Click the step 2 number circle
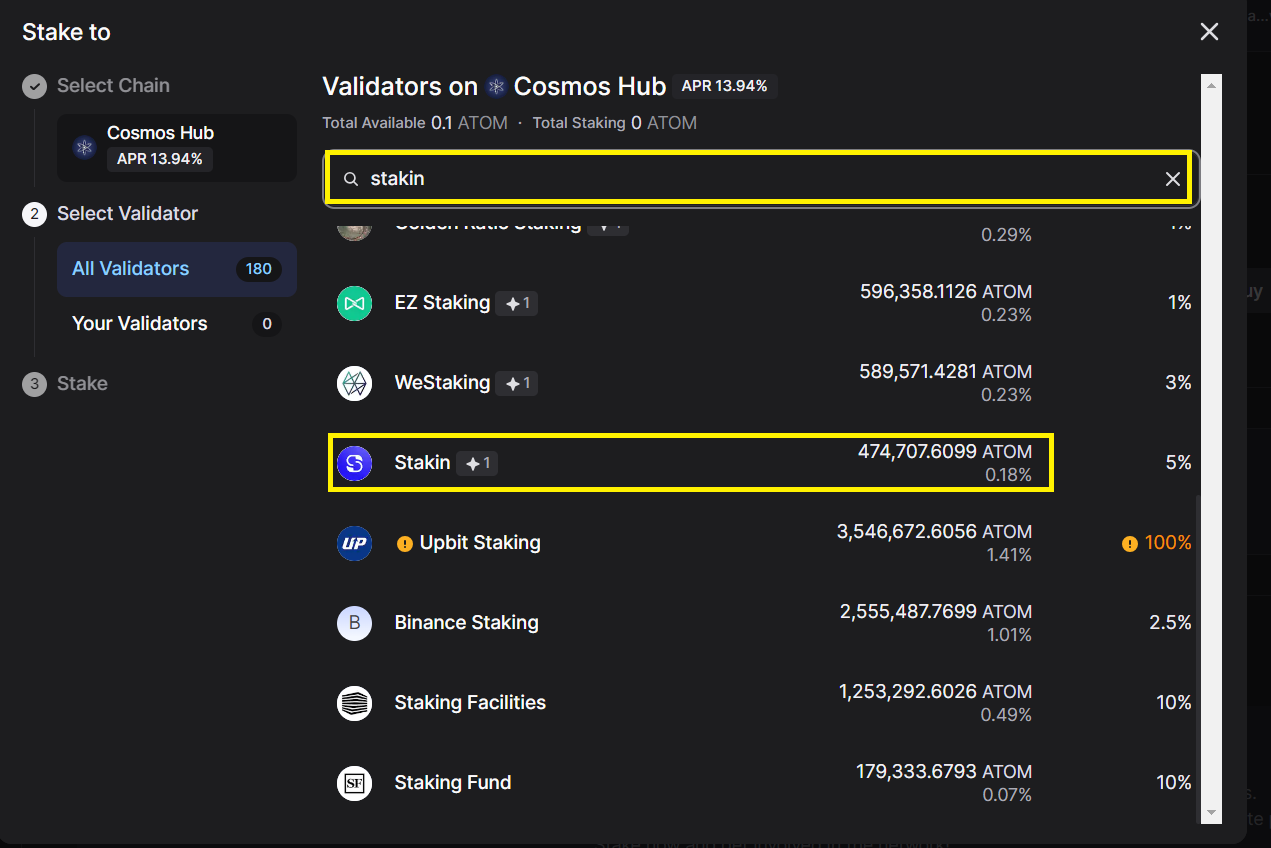 coord(34,214)
